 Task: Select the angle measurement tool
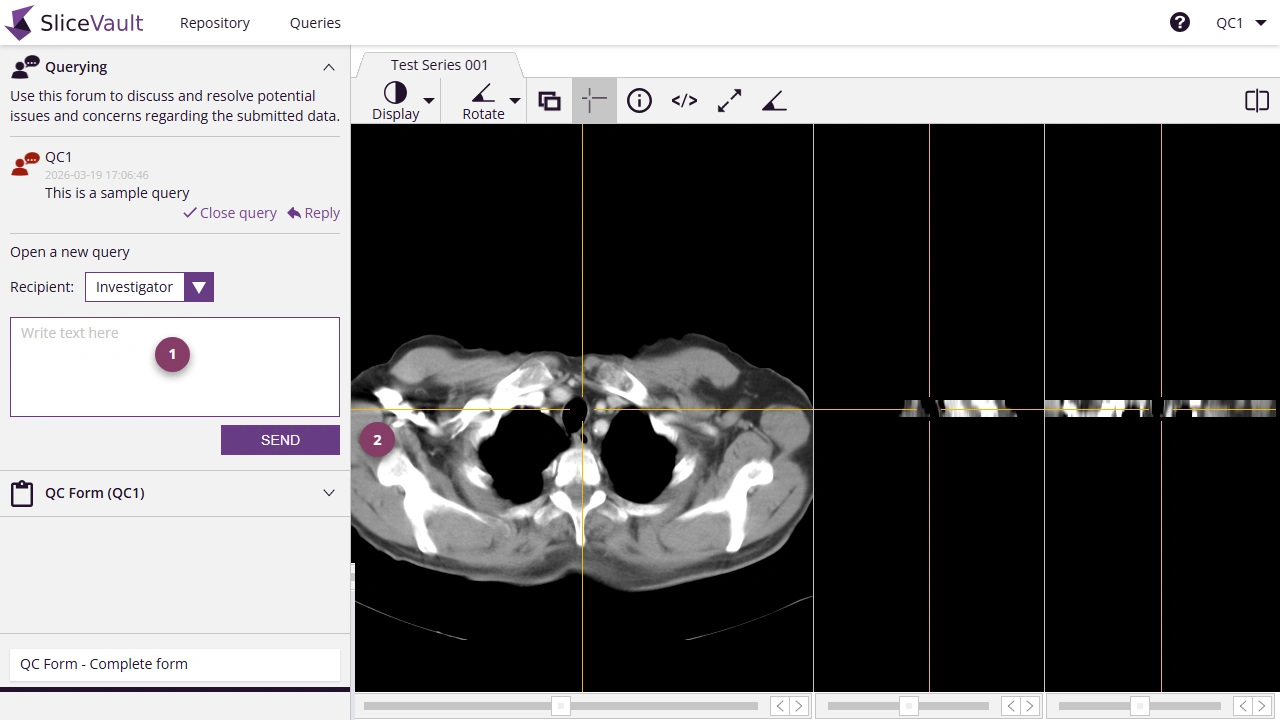coord(774,100)
